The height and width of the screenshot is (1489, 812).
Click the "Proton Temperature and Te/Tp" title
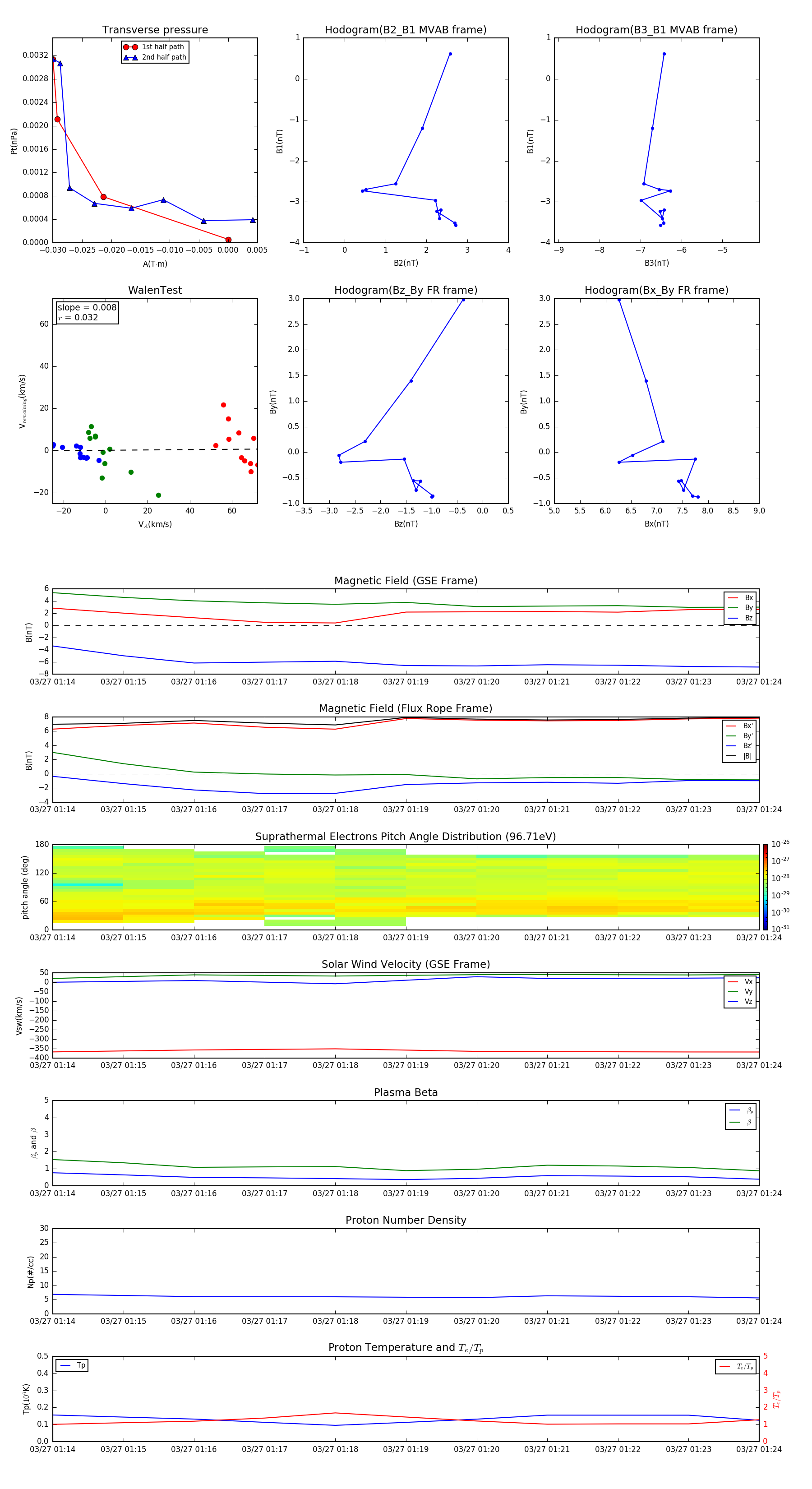[406, 1348]
